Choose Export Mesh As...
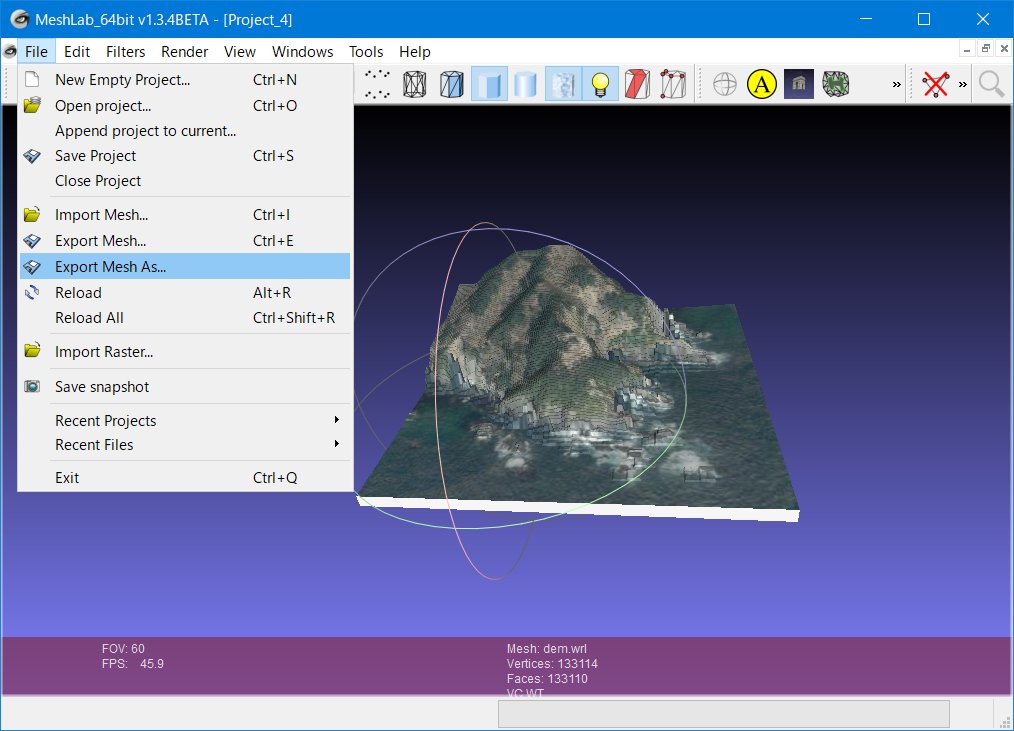This screenshot has width=1014, height=731. click(185, 267)
